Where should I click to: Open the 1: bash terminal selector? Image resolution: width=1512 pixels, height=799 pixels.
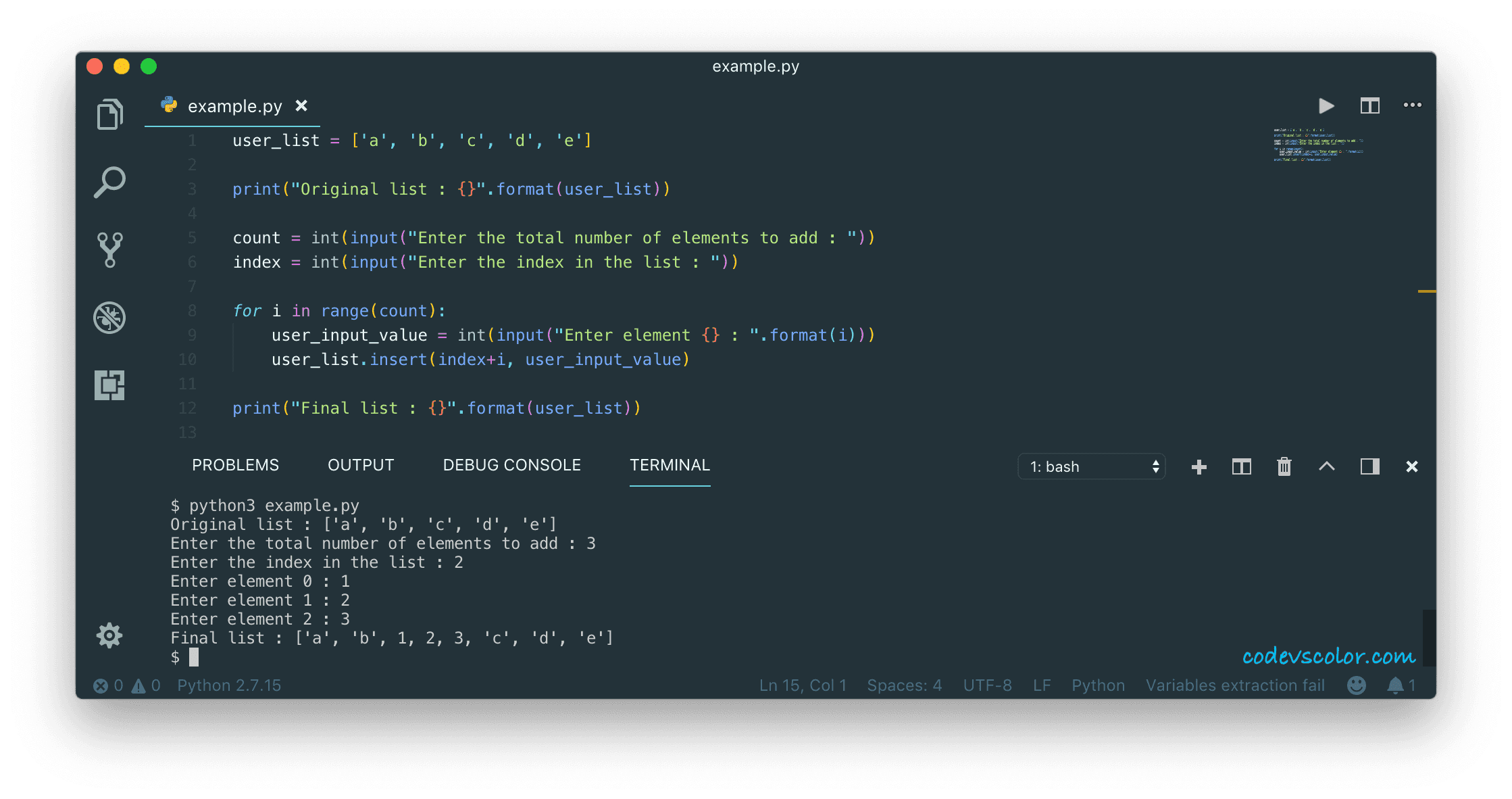point(1091,466)
